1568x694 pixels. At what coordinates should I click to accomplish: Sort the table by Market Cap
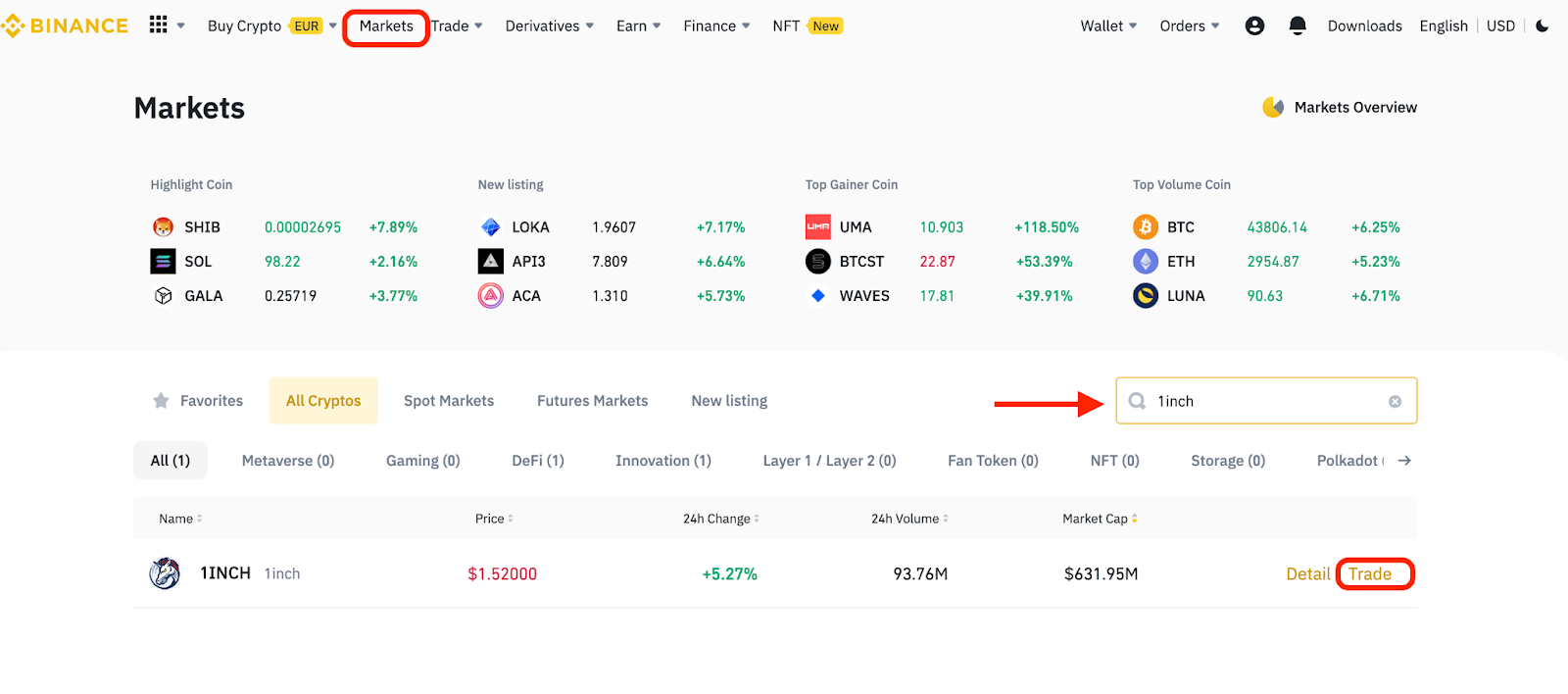[x=1100, y=519]
